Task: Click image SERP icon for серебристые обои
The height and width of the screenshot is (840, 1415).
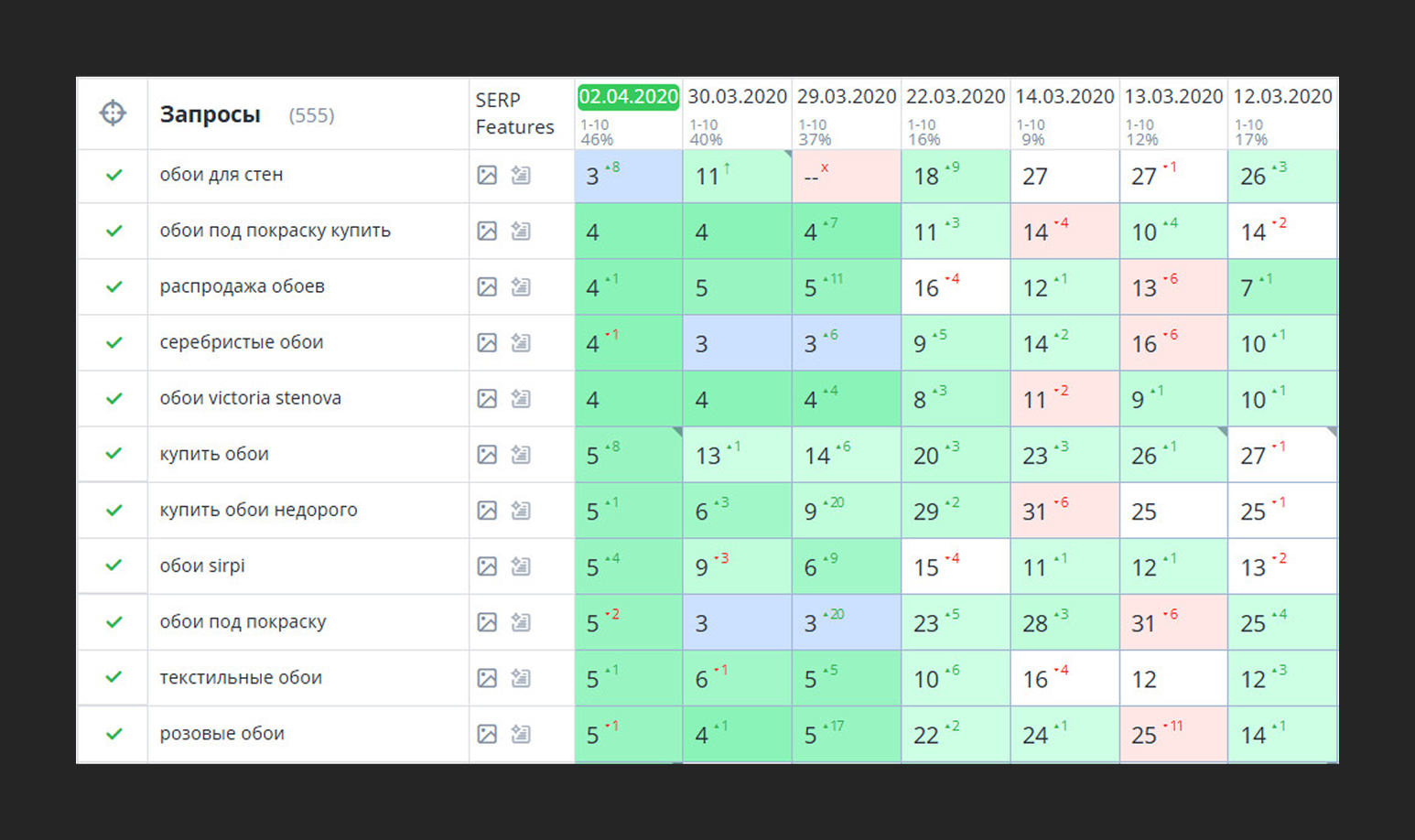Action: tap(487, 342)
